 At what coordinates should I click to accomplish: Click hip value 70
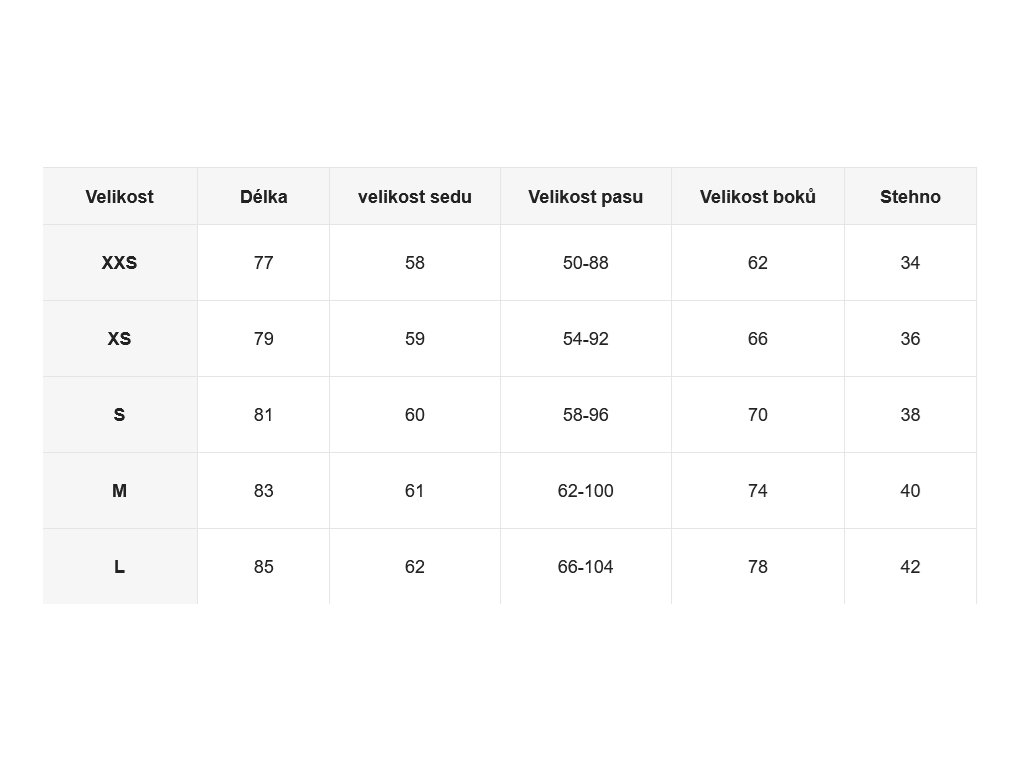click(x=758, y=415)
